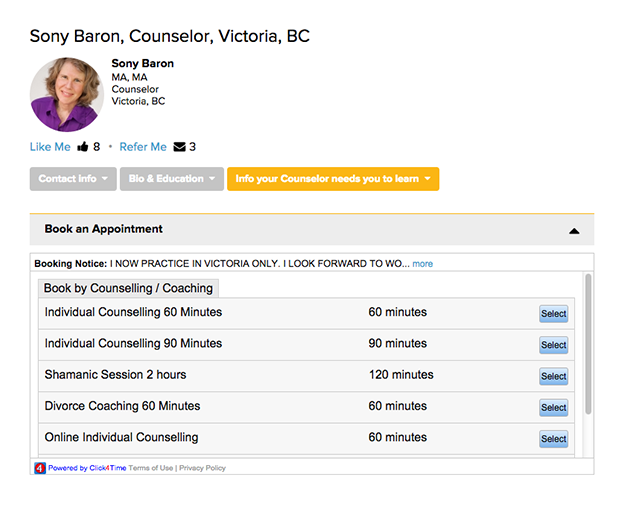Collapse the Book an Appointment panel
This screenshot has width=630, height=510.
point(574,230)
